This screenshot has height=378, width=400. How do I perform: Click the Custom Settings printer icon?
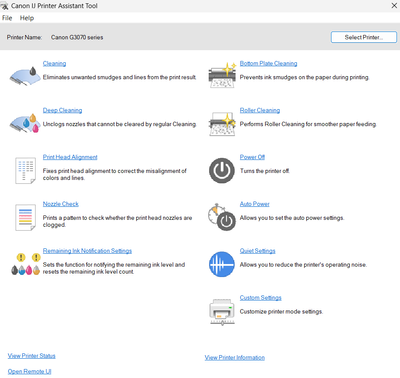click(x=222, y=312)
